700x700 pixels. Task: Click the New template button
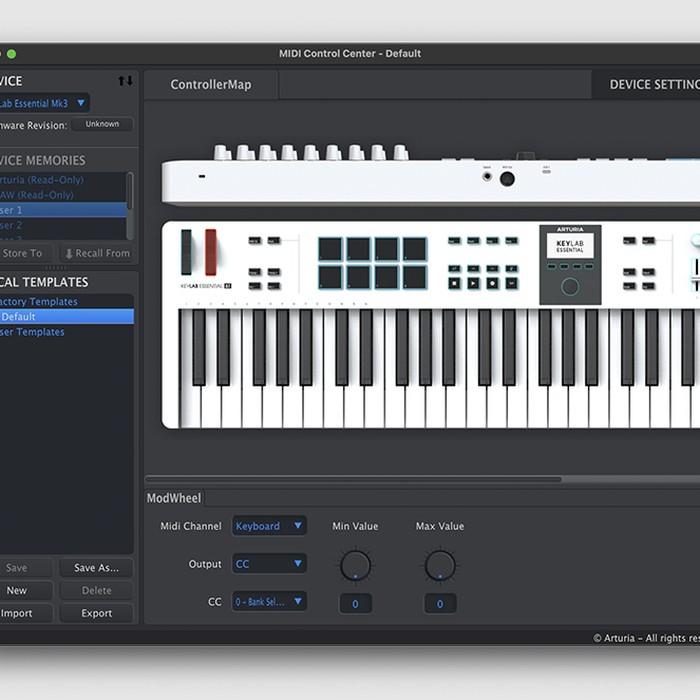click(25, 591)
